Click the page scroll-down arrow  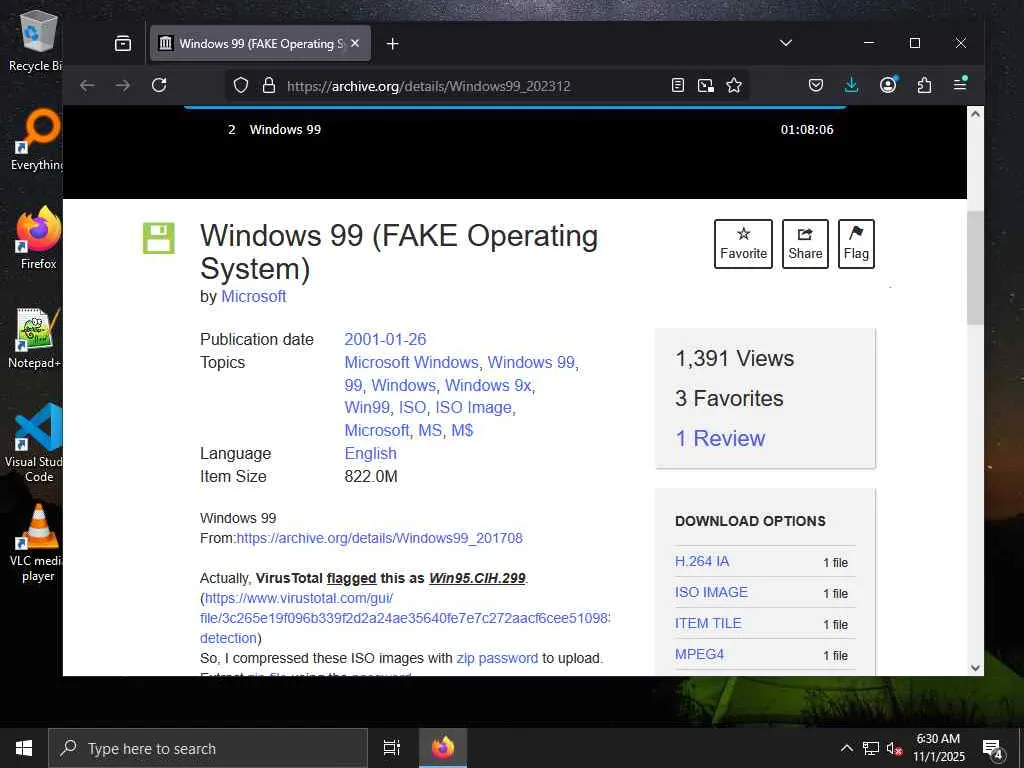click(976, 667)
